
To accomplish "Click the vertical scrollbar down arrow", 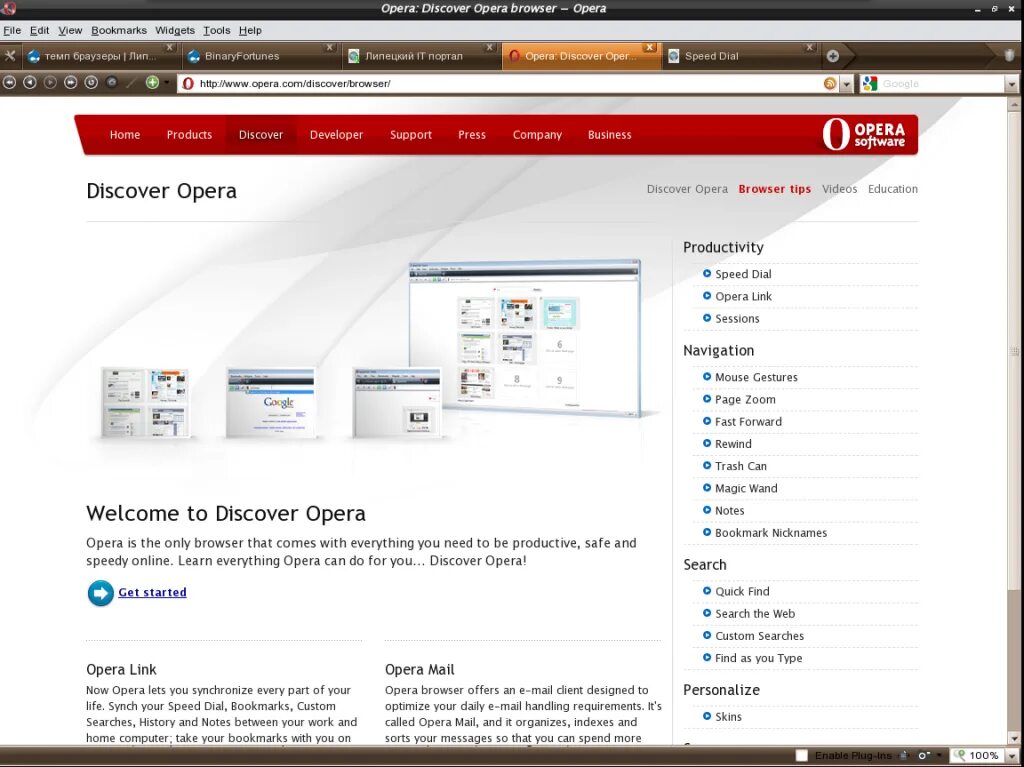I will pyautogui.click(x=1014, y=738).
